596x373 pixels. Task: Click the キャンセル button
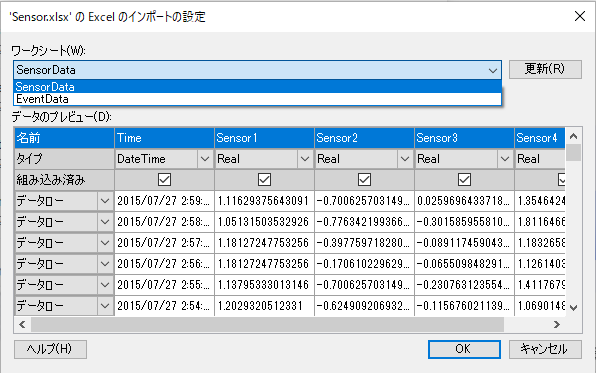[x=545, y=349]
